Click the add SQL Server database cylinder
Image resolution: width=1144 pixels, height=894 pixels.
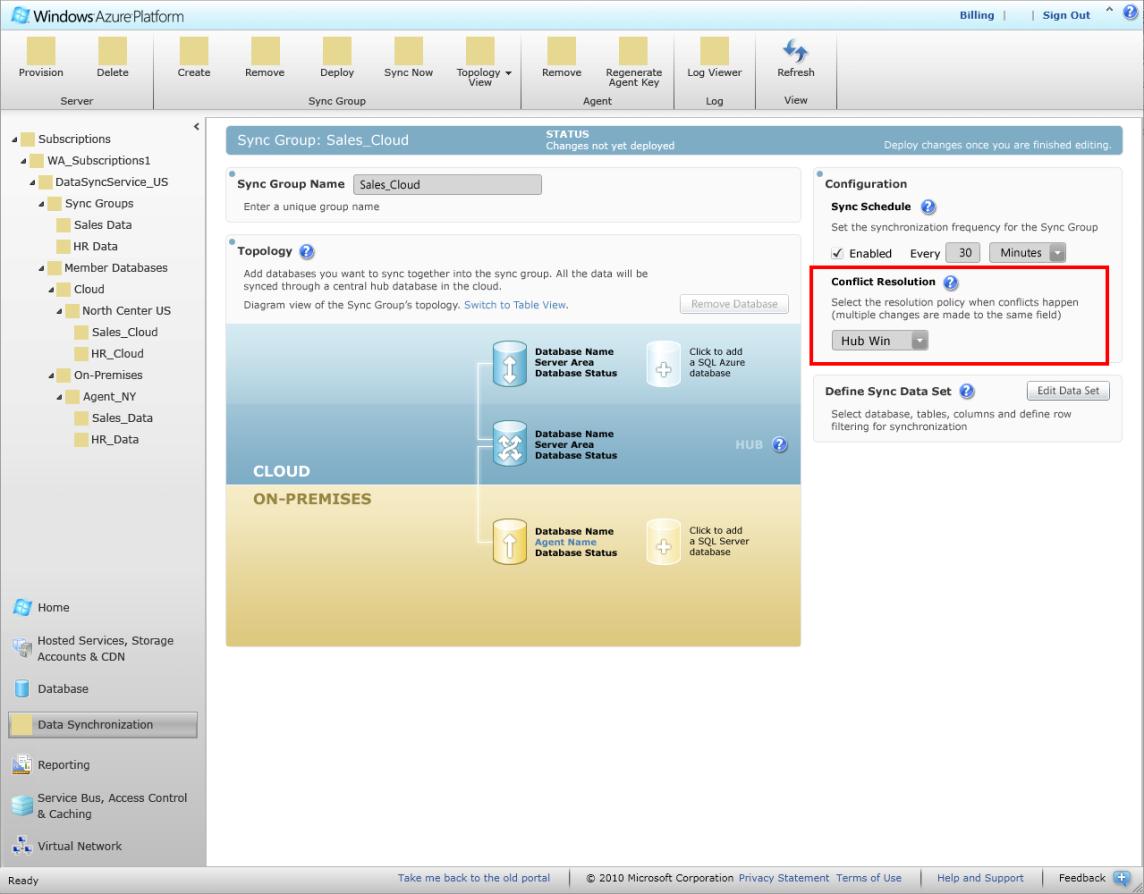click(x=663, y=542)
